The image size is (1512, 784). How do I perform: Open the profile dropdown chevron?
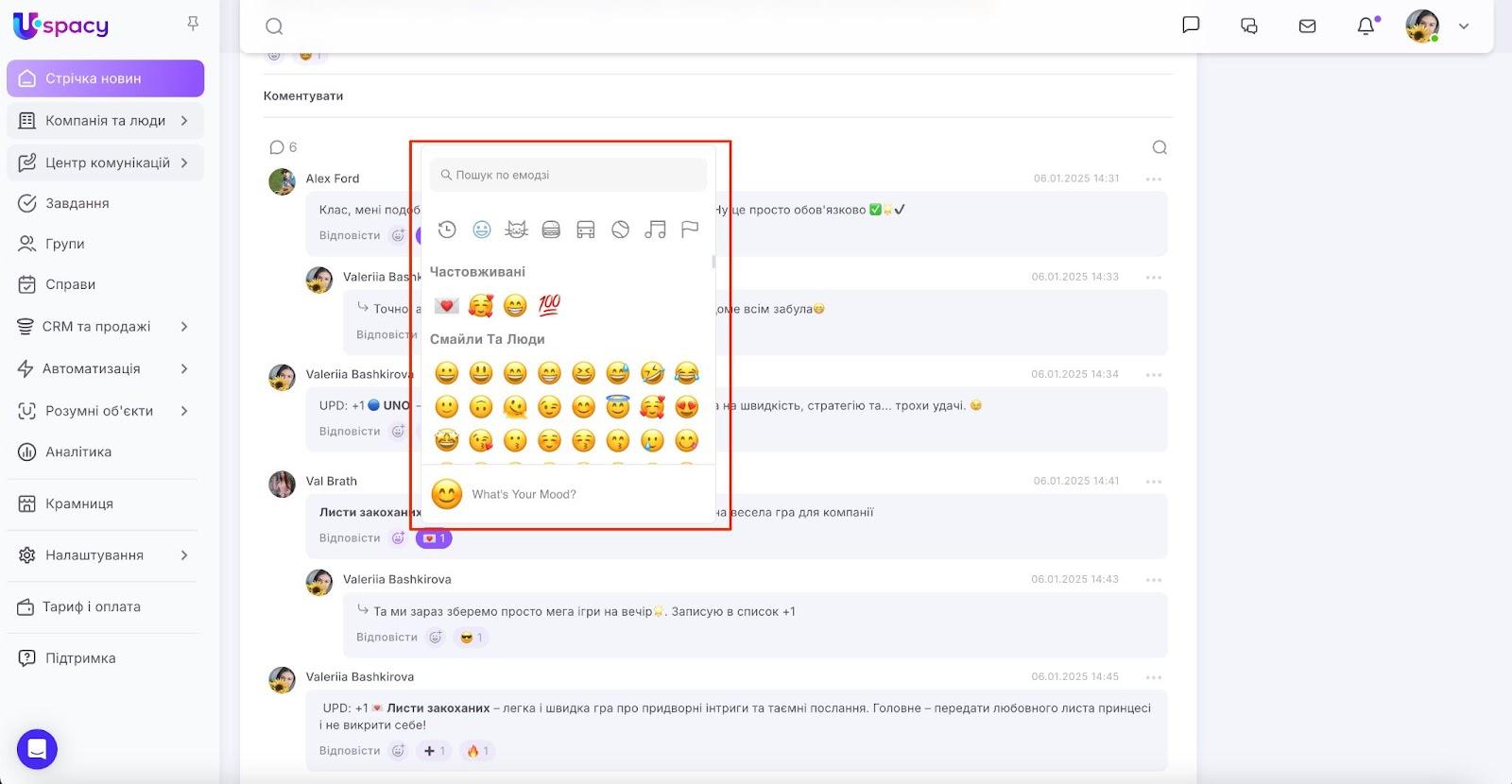click(x=1464, y=26)
